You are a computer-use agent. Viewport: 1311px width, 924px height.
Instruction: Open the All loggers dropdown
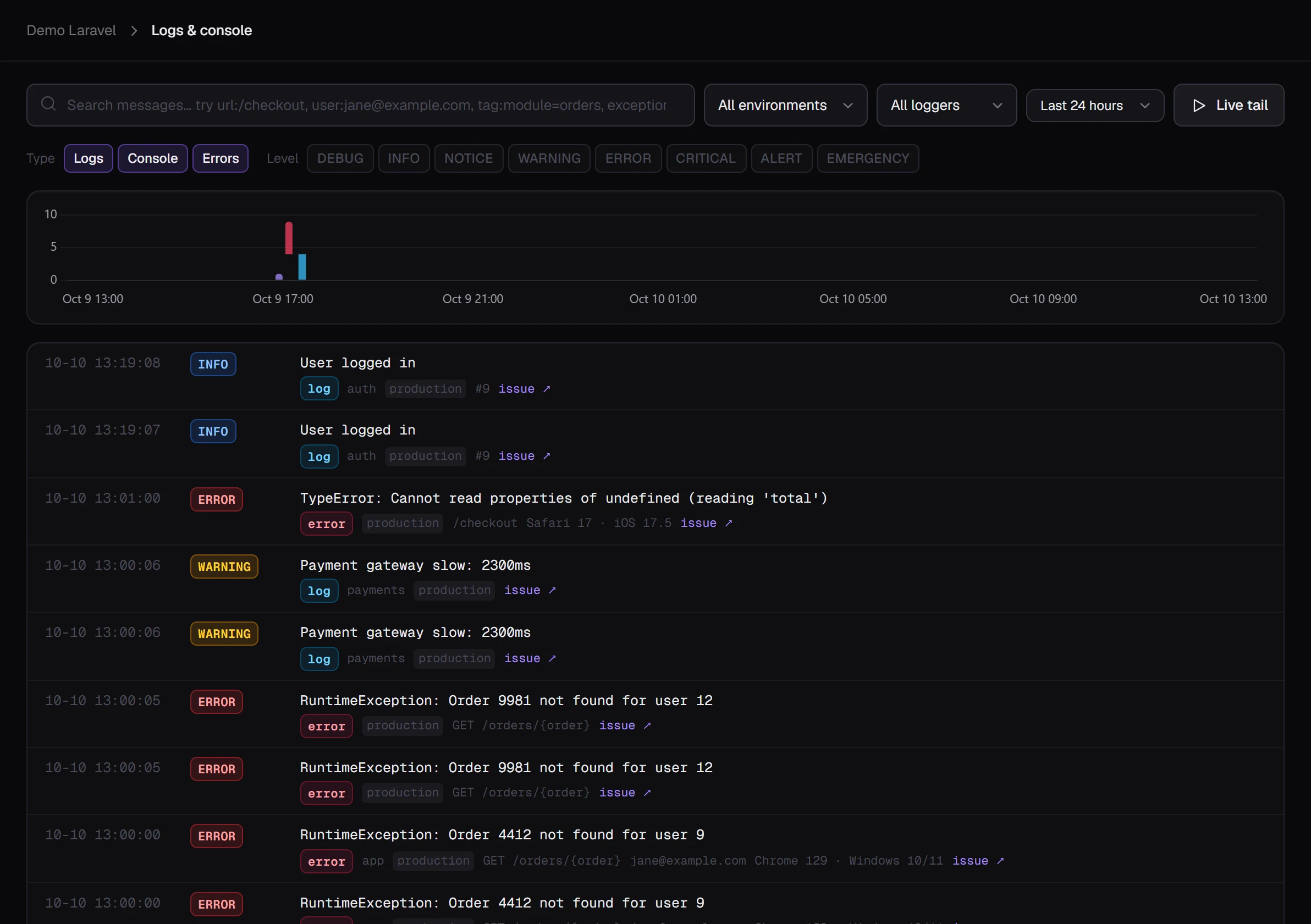pos(946,105)
